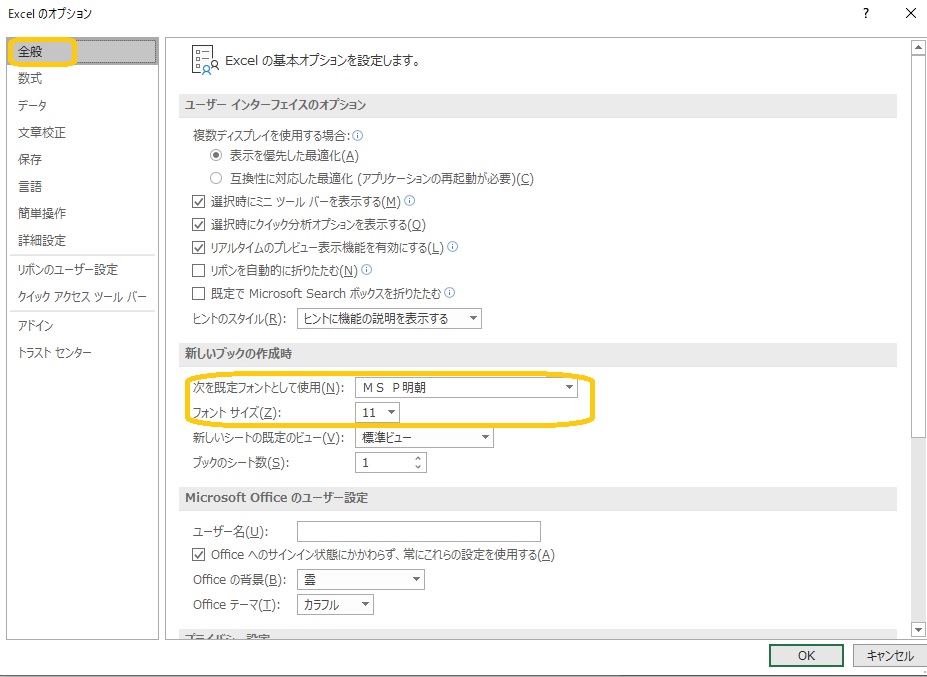Click scrollbar down arrow in options pane

(x=918, y=629)
